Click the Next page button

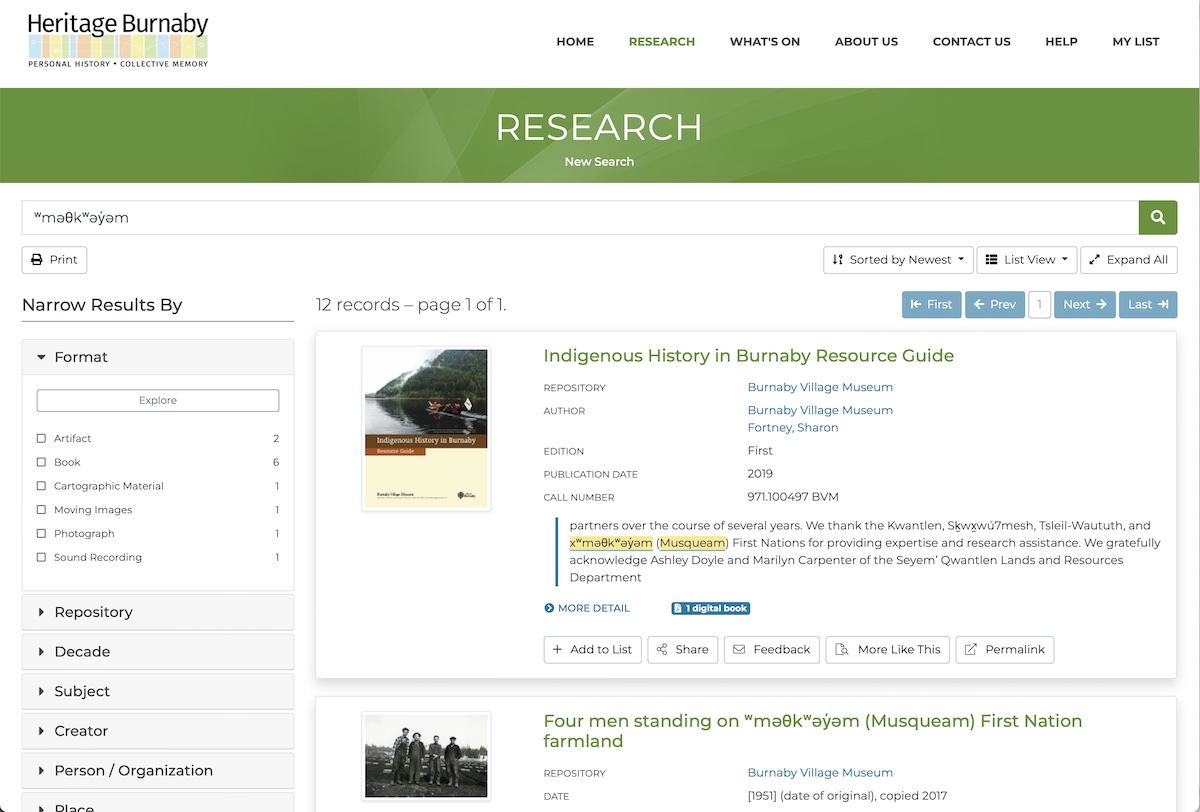(1084, 305)
